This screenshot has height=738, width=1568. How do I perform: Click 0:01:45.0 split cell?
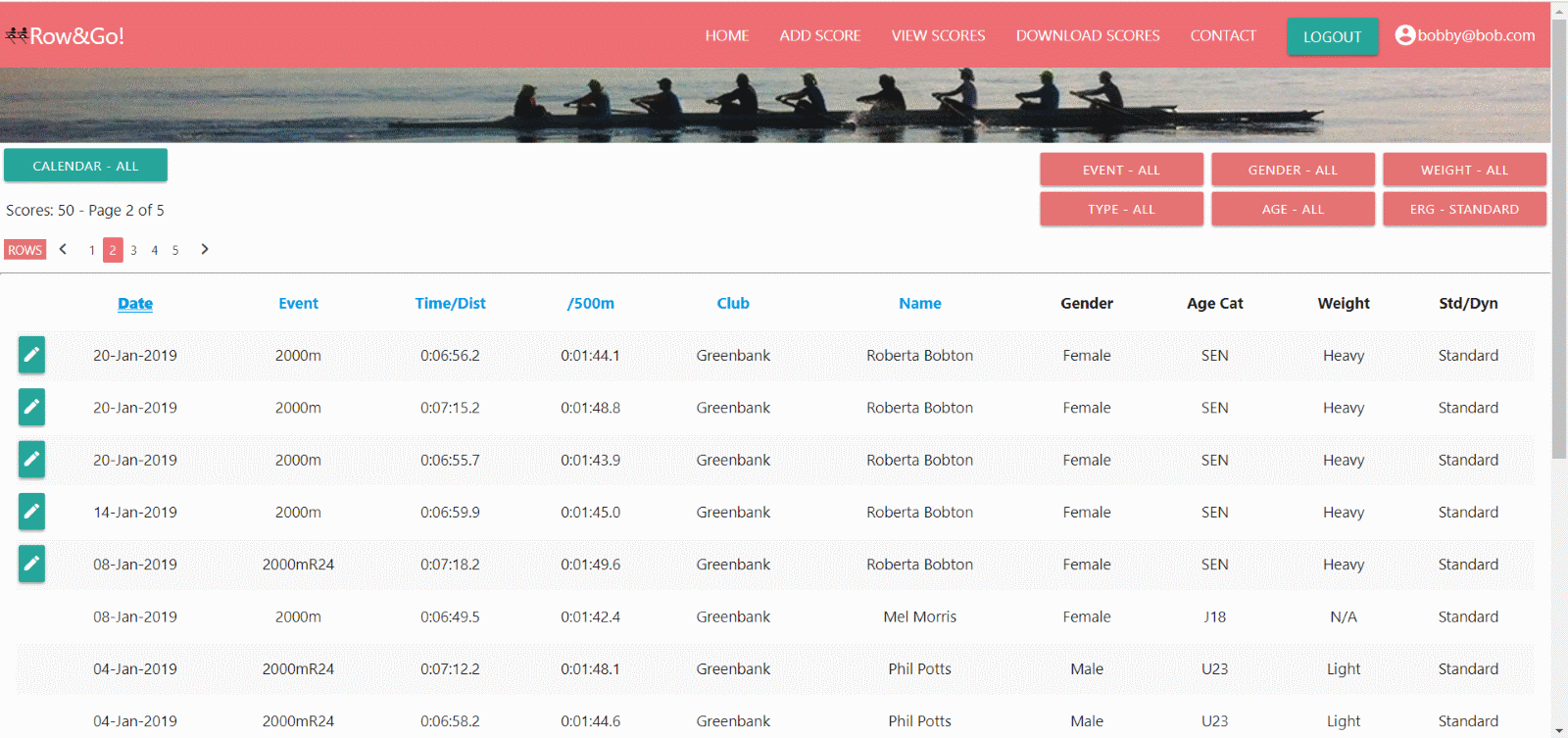591,512
